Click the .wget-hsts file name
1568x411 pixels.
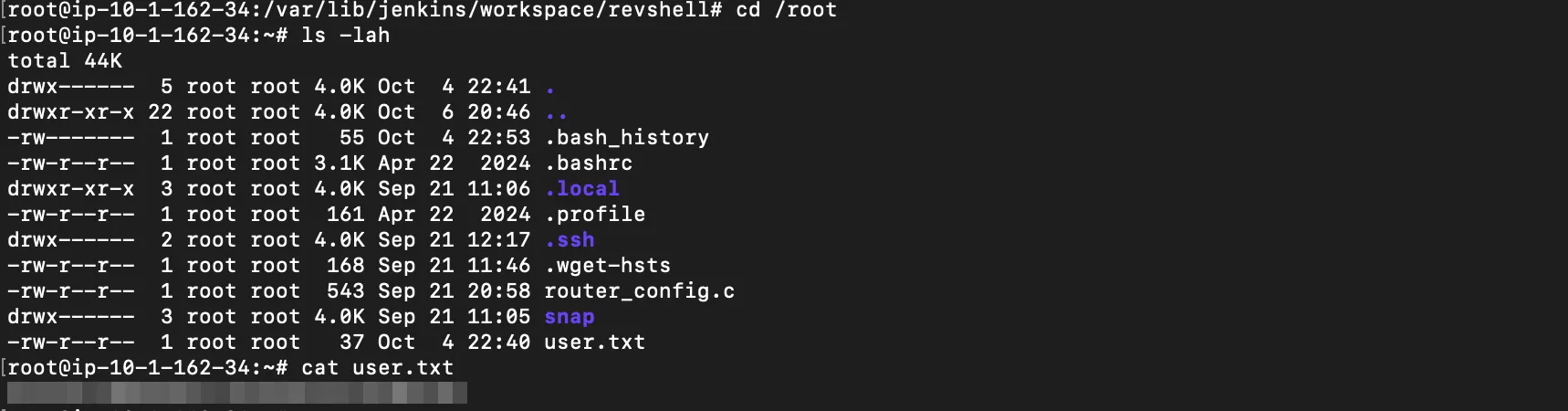click(x=608, y=266)
